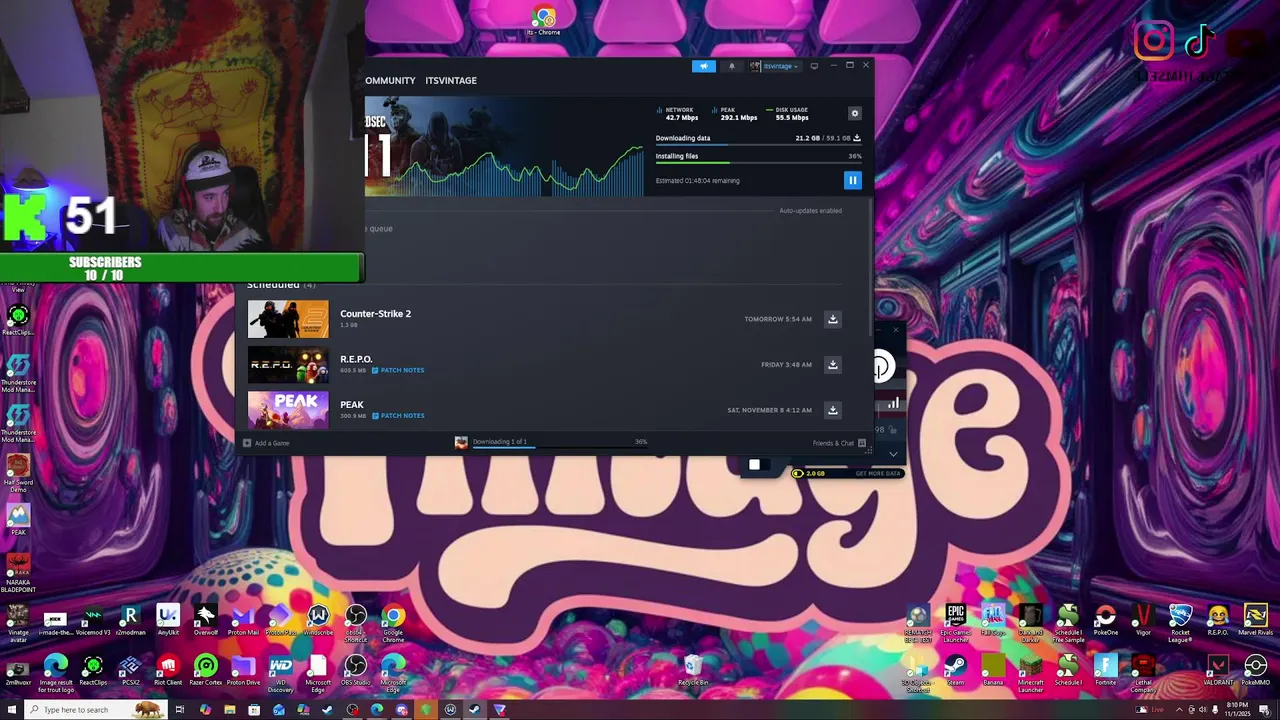
Task: Select R.E.P.O. thumbnail in Scheduled list
Action: click(288, 365)
